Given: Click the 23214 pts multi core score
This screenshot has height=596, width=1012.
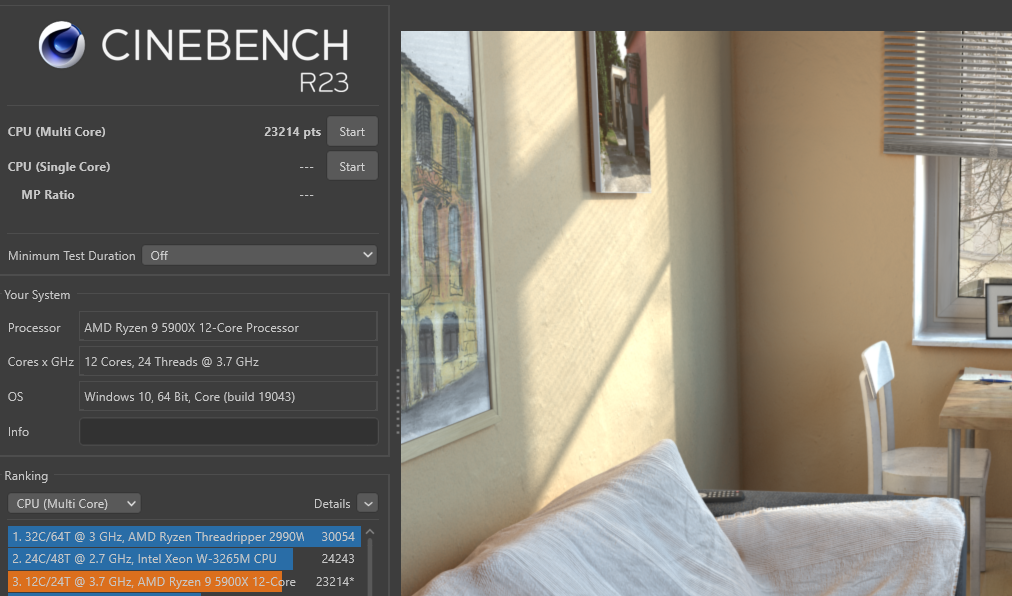Looking at the screenshot, I should (x=292, y=132).
